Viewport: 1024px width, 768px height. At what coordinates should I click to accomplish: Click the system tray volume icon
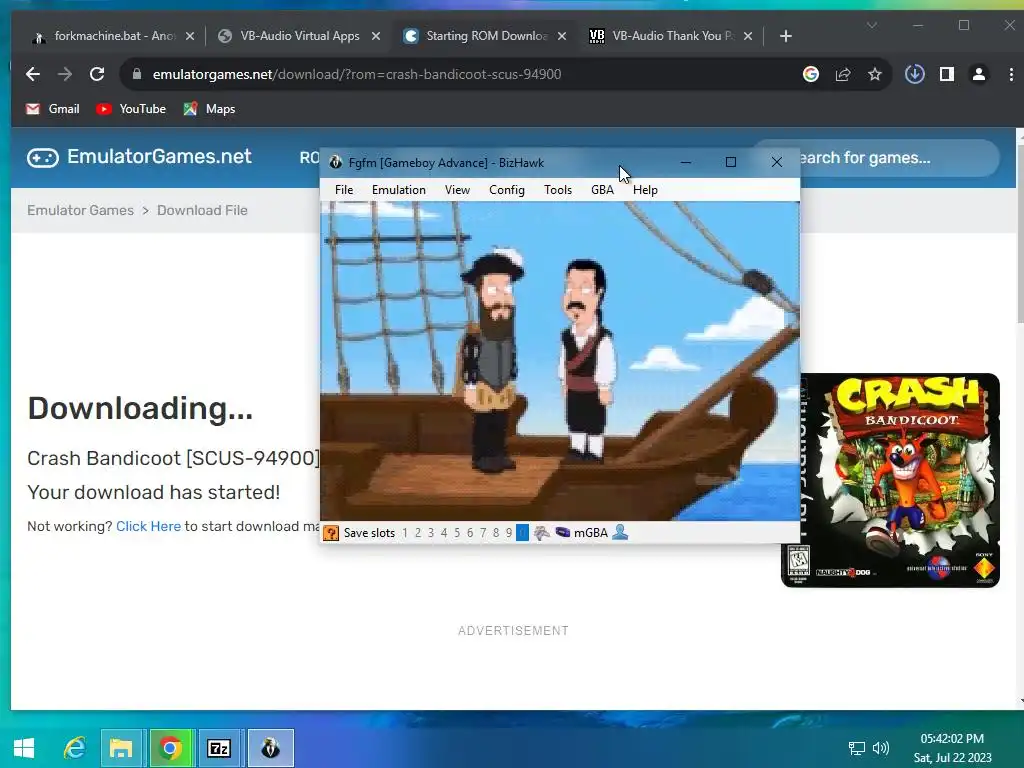pos(880,748)
